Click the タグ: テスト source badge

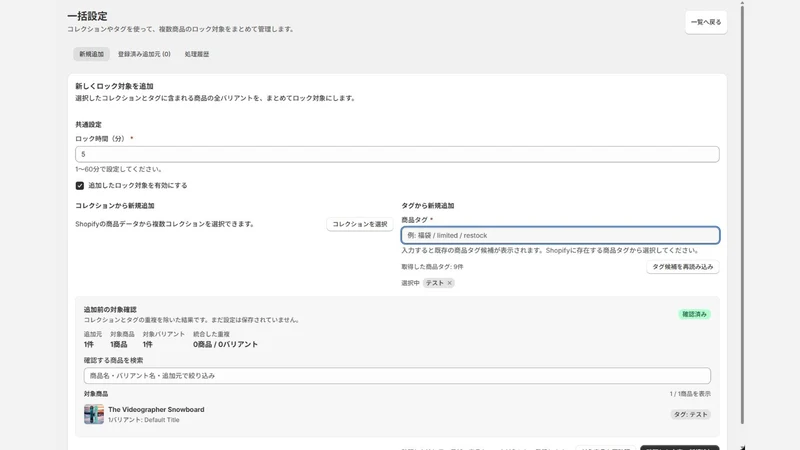(x=690, y=414)
